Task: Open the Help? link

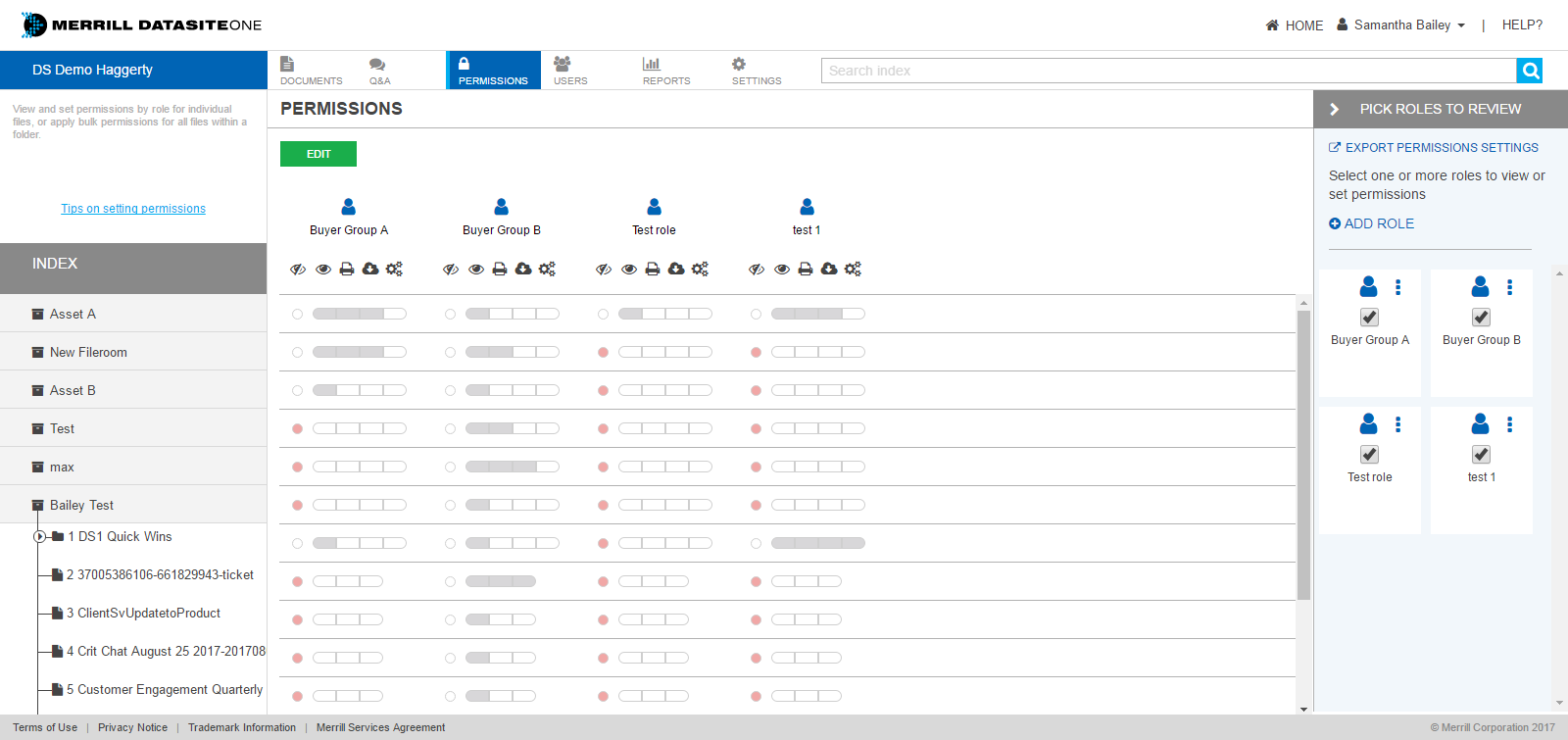Action: (x=1522, y=25)
